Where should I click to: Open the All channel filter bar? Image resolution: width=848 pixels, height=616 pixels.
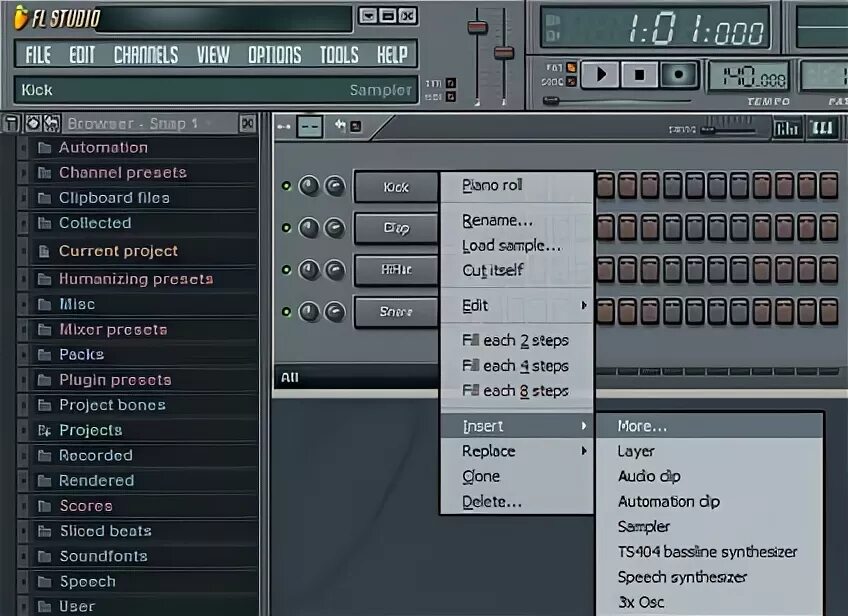point(357,377)
